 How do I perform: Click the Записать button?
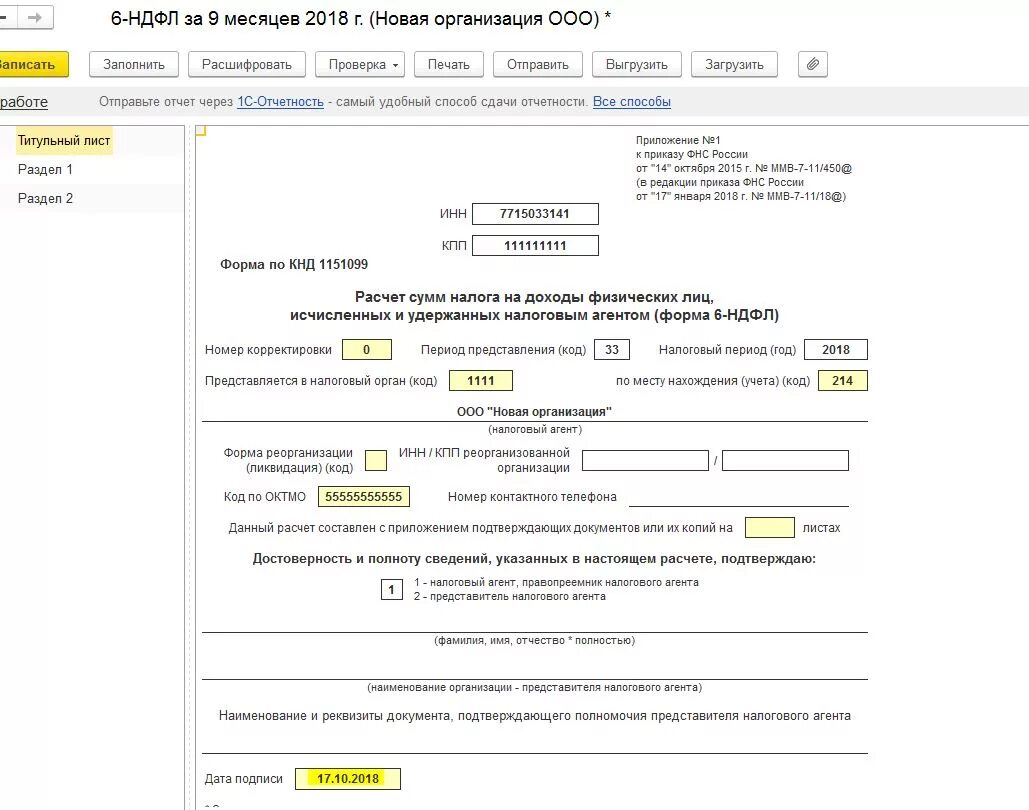point(32,64)
